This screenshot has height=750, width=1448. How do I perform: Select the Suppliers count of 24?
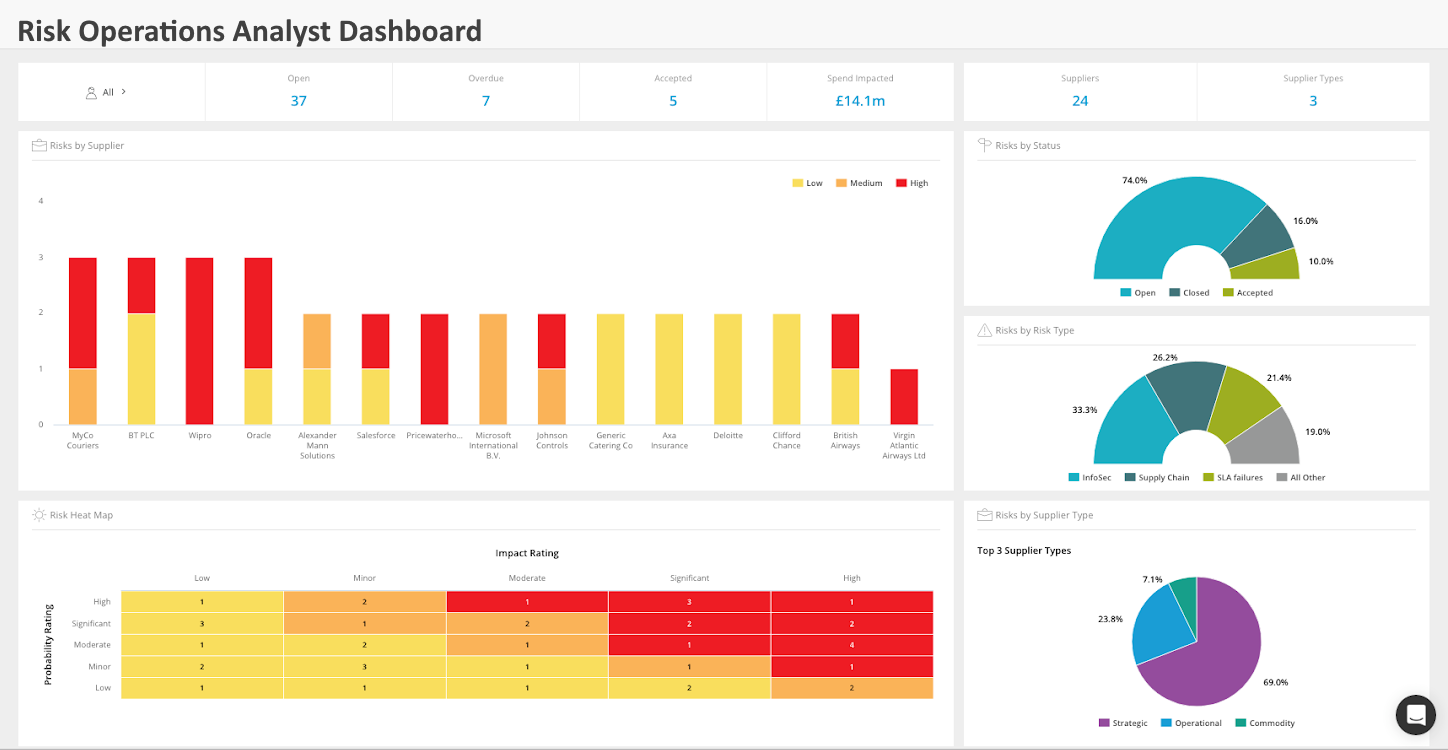[1080, 101]
